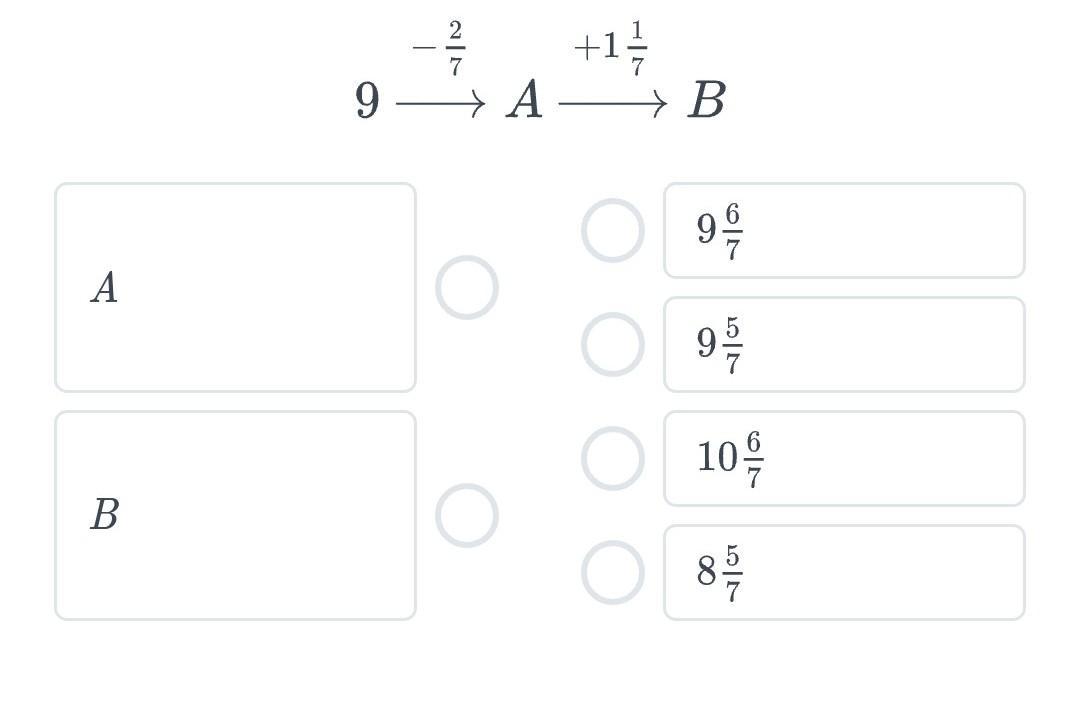Click the fraction 2/7 above first arrow
Viewport: 1080px width, 721px height.
(x=455, y=48)
